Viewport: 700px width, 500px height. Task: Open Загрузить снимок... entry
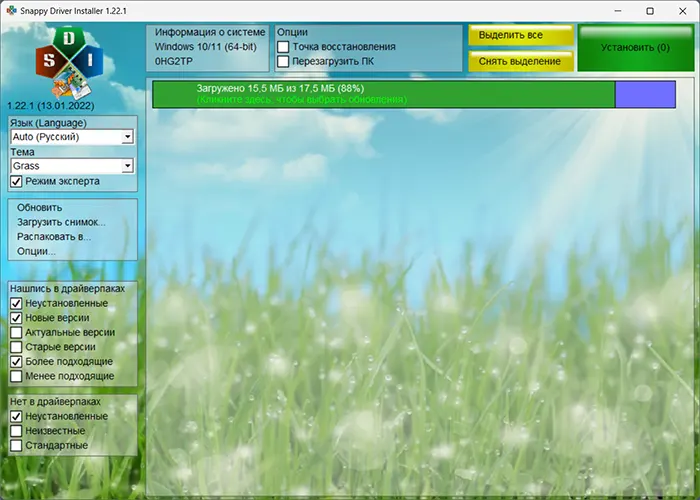coord(61,222)
